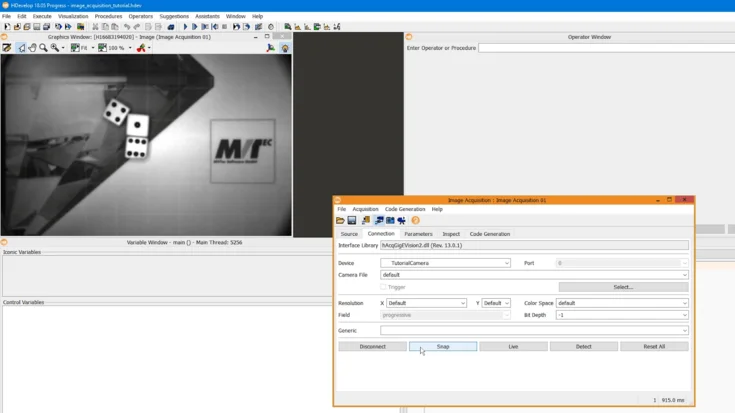The image size is (735, 413).
Task: Switch to the Parameters tab
Action: (x=418, y=234)
